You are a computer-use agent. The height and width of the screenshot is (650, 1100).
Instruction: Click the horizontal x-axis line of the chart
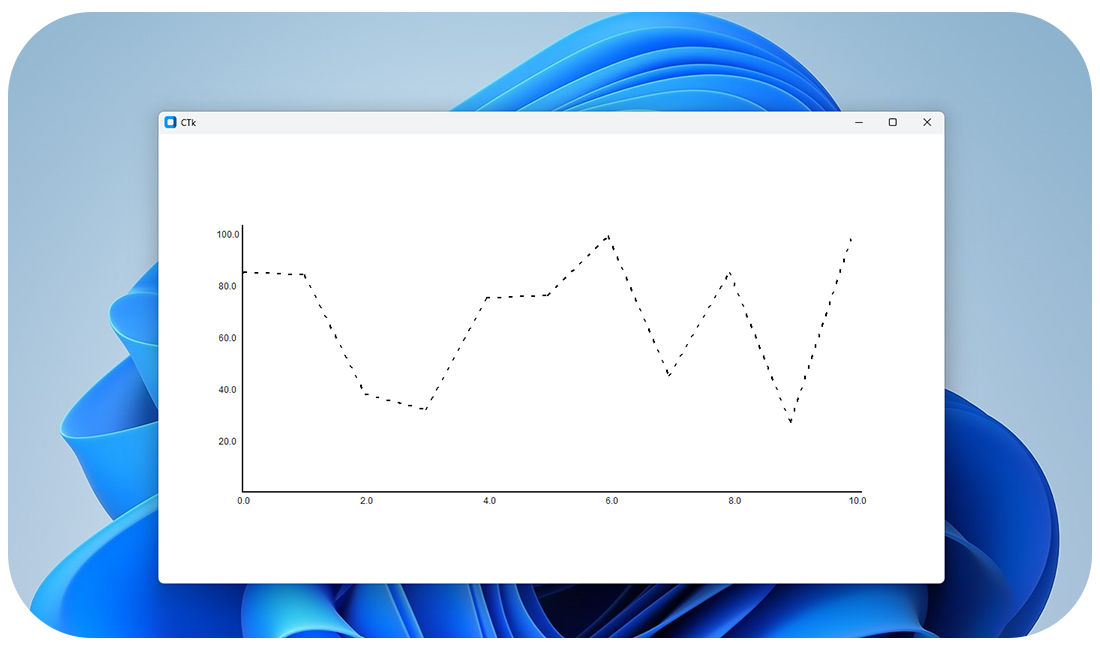point(550,490)
